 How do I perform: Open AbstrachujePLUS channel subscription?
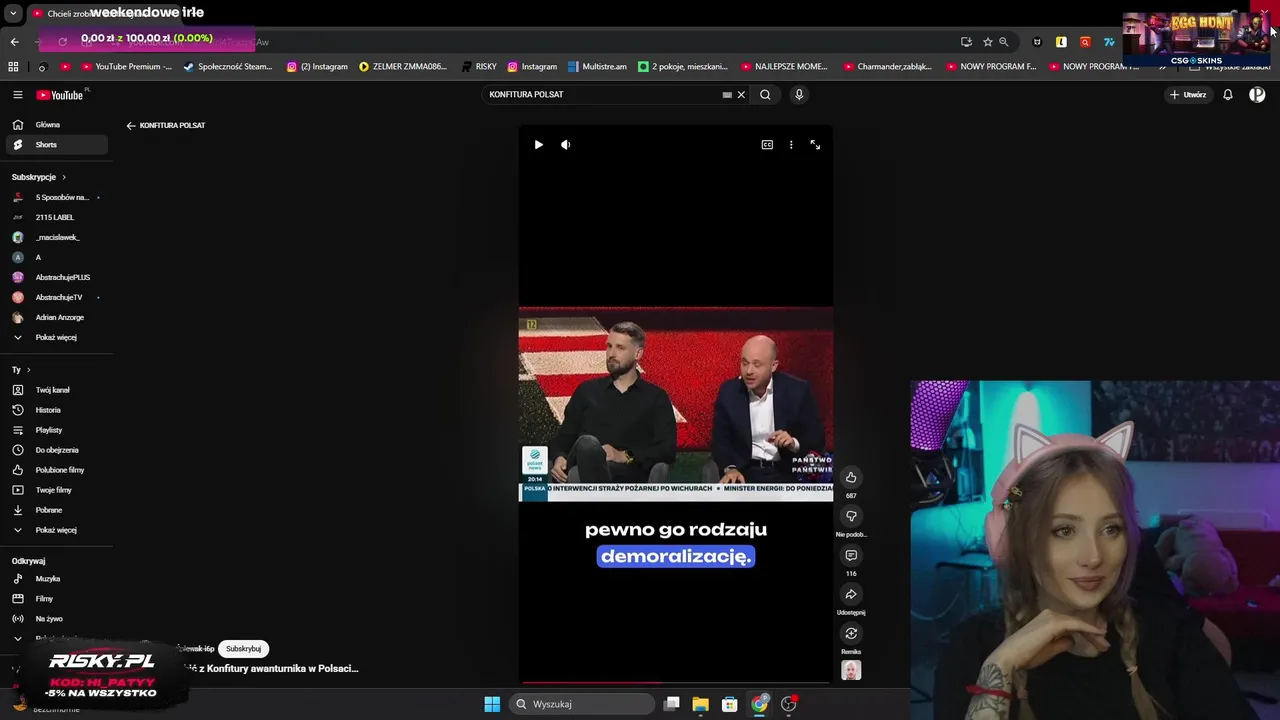coord(57,277)
